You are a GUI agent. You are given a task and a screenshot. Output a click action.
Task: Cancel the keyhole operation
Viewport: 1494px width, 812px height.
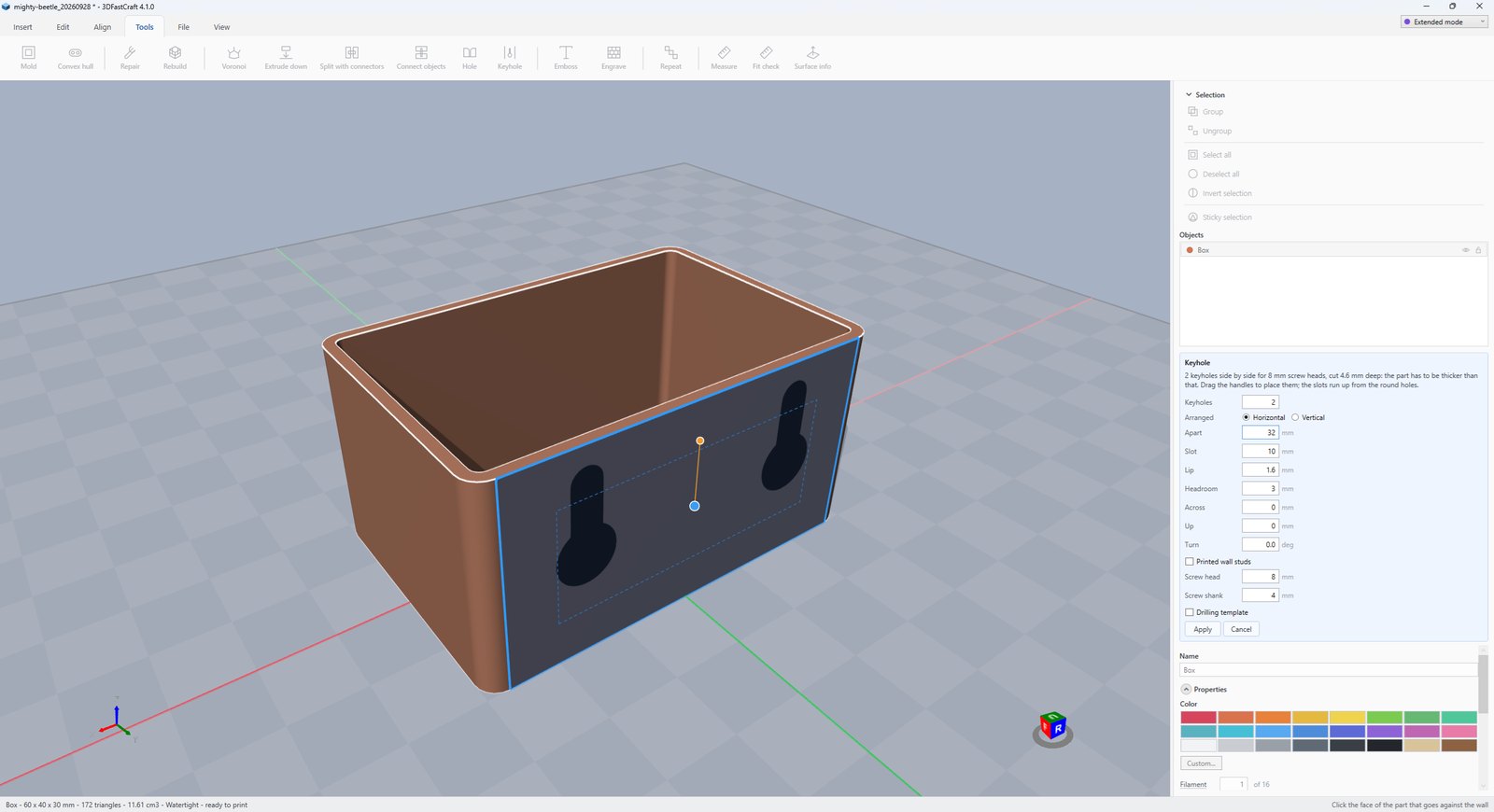pyautogui.click(x=1241, y=630)
